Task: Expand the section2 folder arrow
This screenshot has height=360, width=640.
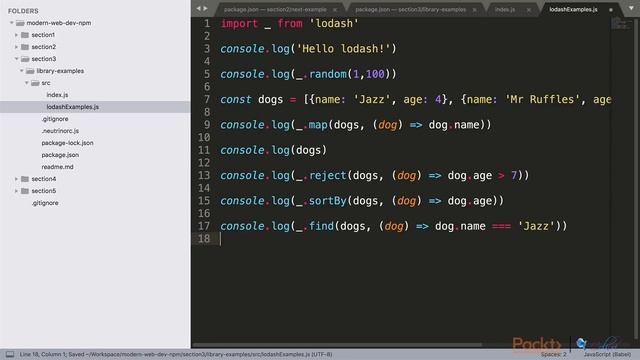Action: 16,47
